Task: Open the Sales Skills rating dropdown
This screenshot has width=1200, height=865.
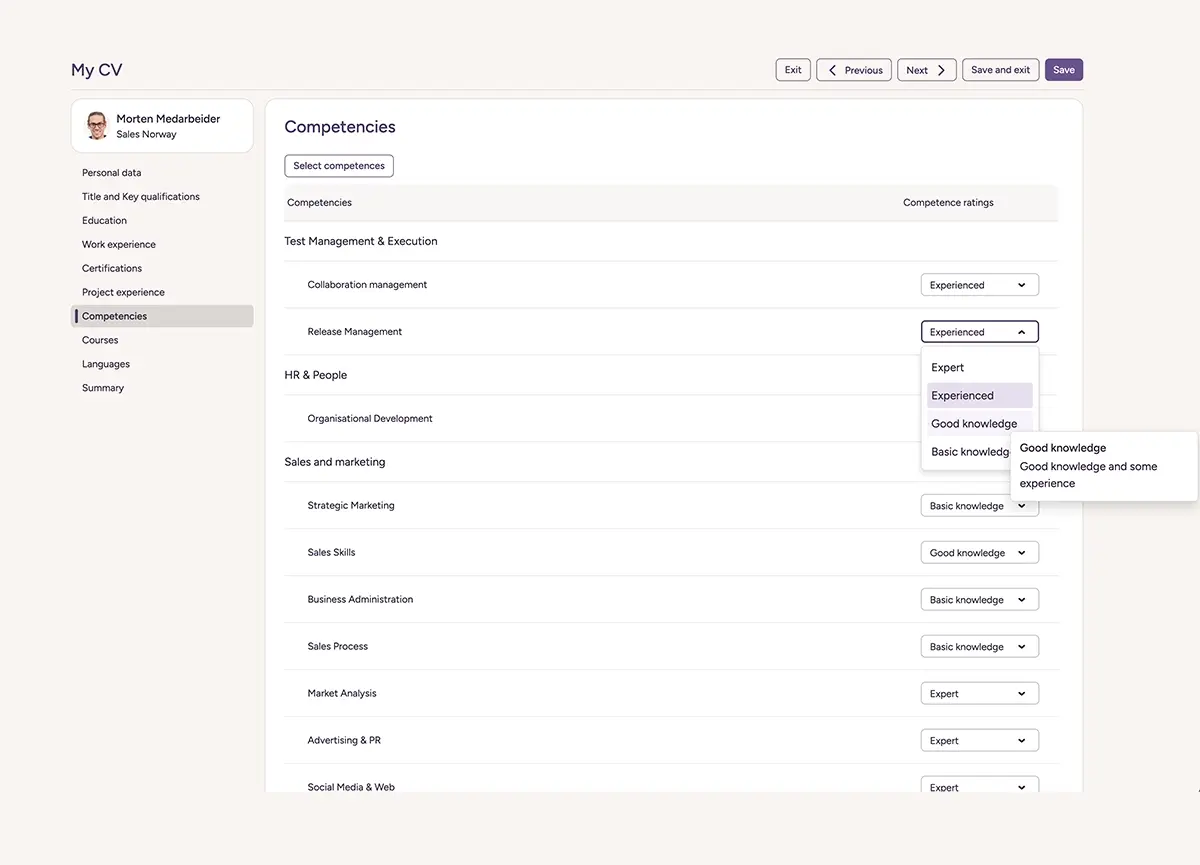Action: tap(979, 553)
